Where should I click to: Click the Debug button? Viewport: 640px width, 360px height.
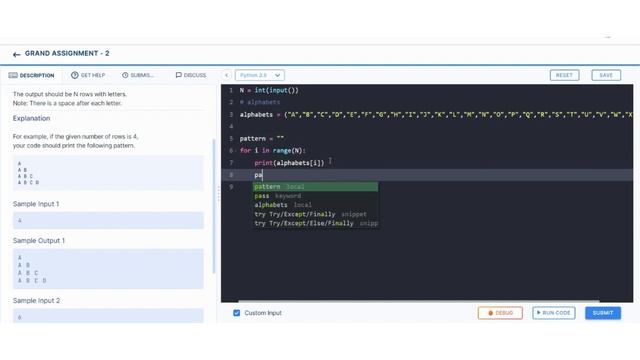pos(500,313)
